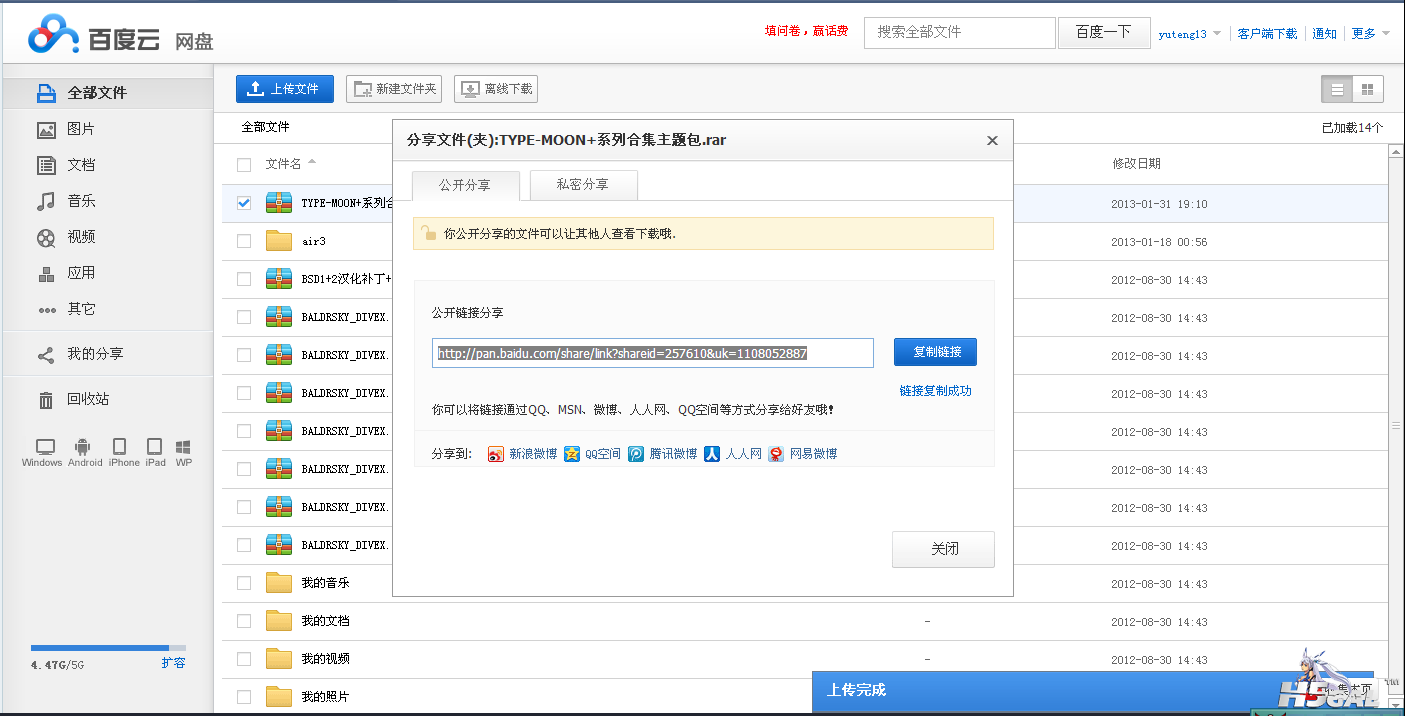Switch to 私密分享 tab
The image size is (1405, 716).
coord(583,185)
